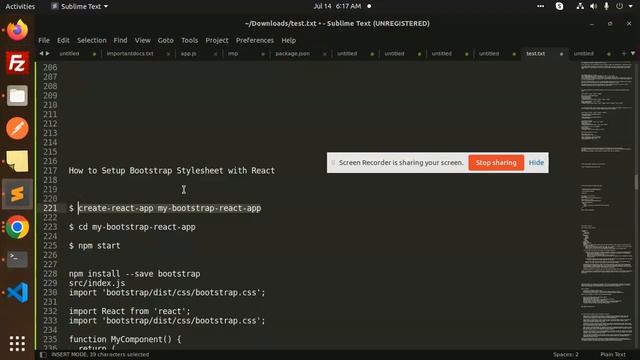The height and width of the screenshot is (360, 640).
Task: Click the test.txt tab unsaved dot
Action: click(562, 54)
